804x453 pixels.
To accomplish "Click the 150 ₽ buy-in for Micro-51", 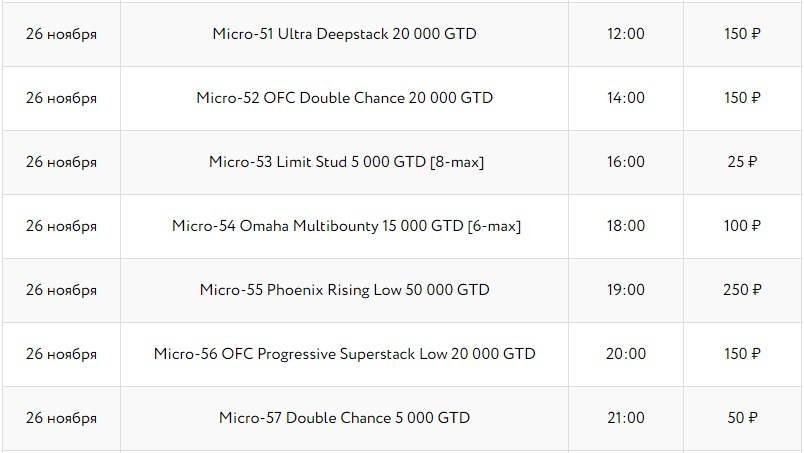I will 742,34.
